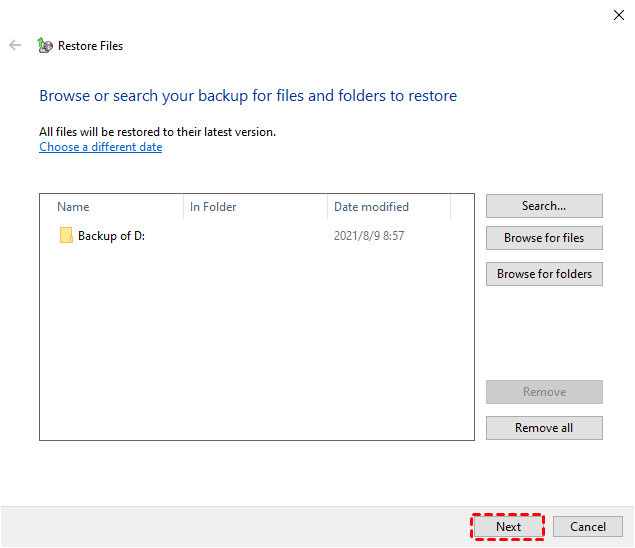Close the Restore Files dialog
635x548 pixels.
pos(617,15)
